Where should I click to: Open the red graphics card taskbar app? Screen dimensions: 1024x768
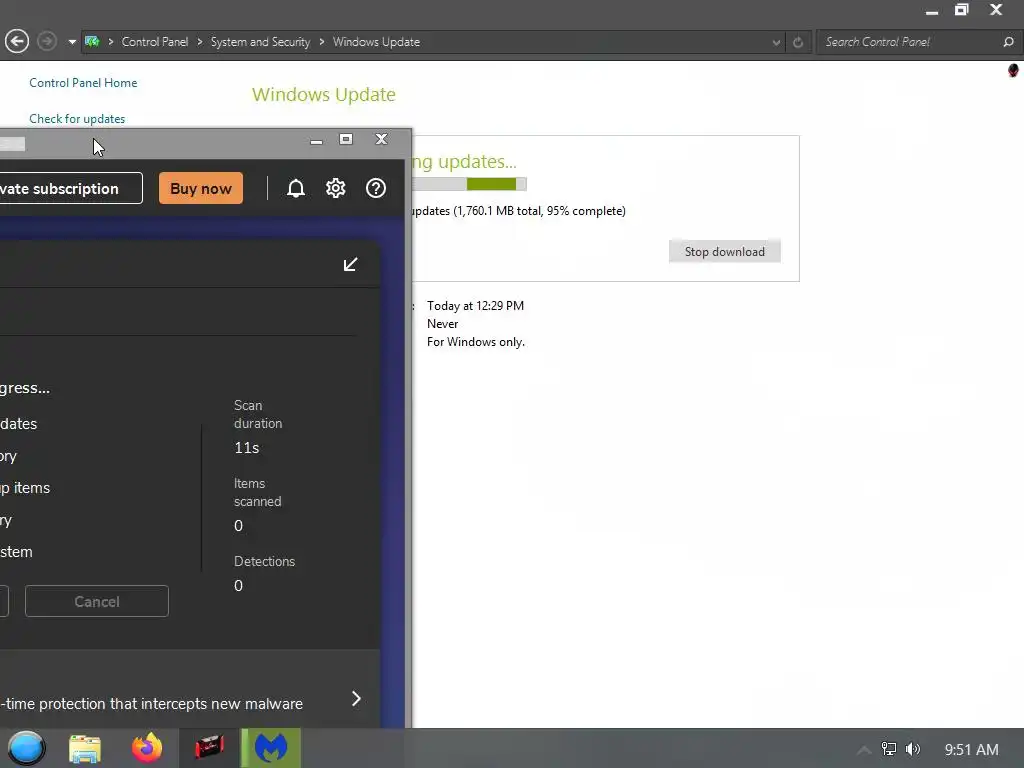[209, 747]
